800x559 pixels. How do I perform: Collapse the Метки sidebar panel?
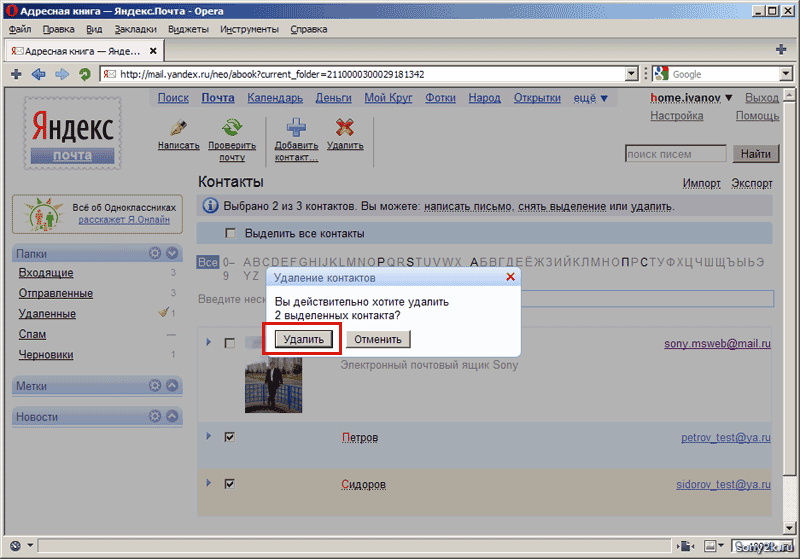tap(172, 386)
